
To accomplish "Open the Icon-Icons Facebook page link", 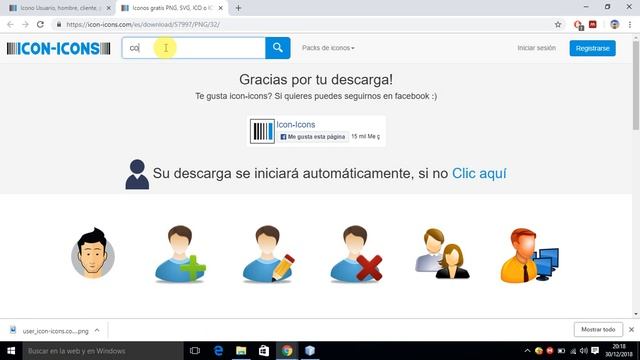I will tap(296, 124).
